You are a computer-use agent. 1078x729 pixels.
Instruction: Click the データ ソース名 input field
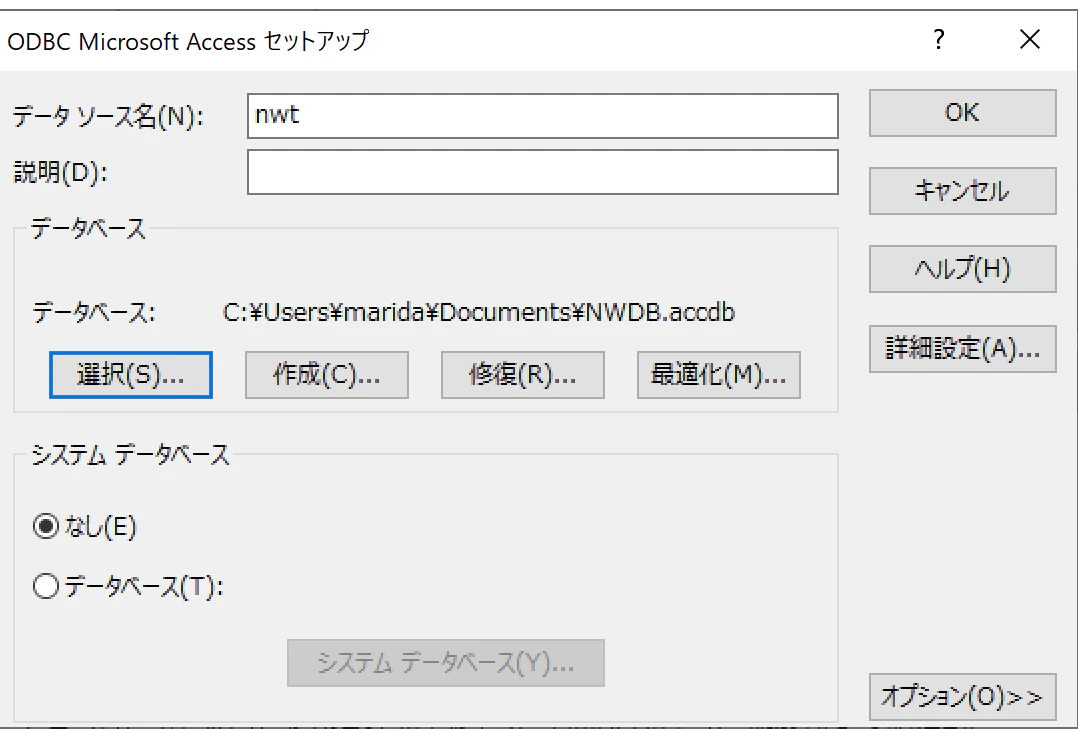(542, 116)
